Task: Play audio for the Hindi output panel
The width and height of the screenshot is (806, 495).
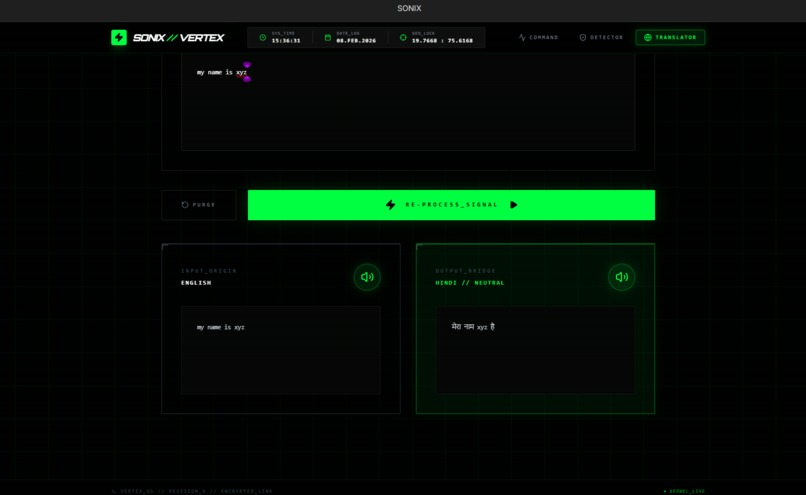Action: pyautogui.click(x=621, y=277)
